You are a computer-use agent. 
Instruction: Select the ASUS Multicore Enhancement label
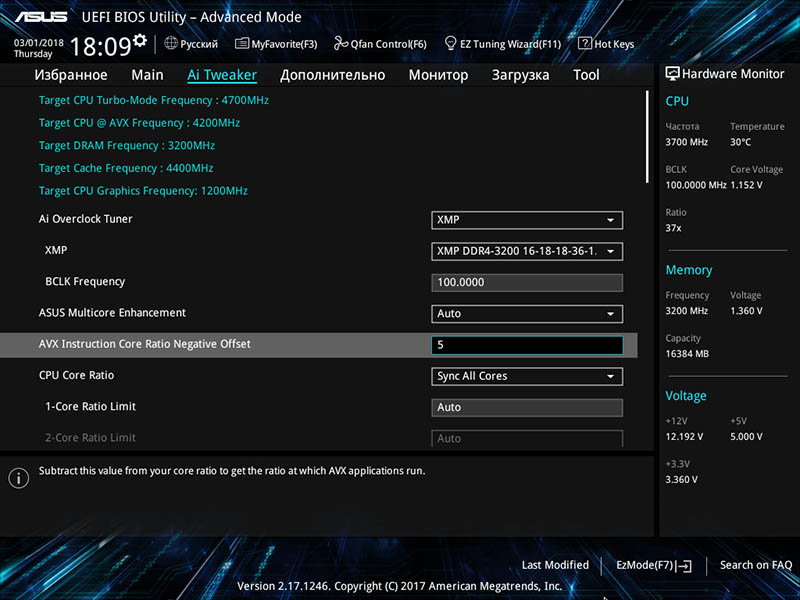point(112,313)
